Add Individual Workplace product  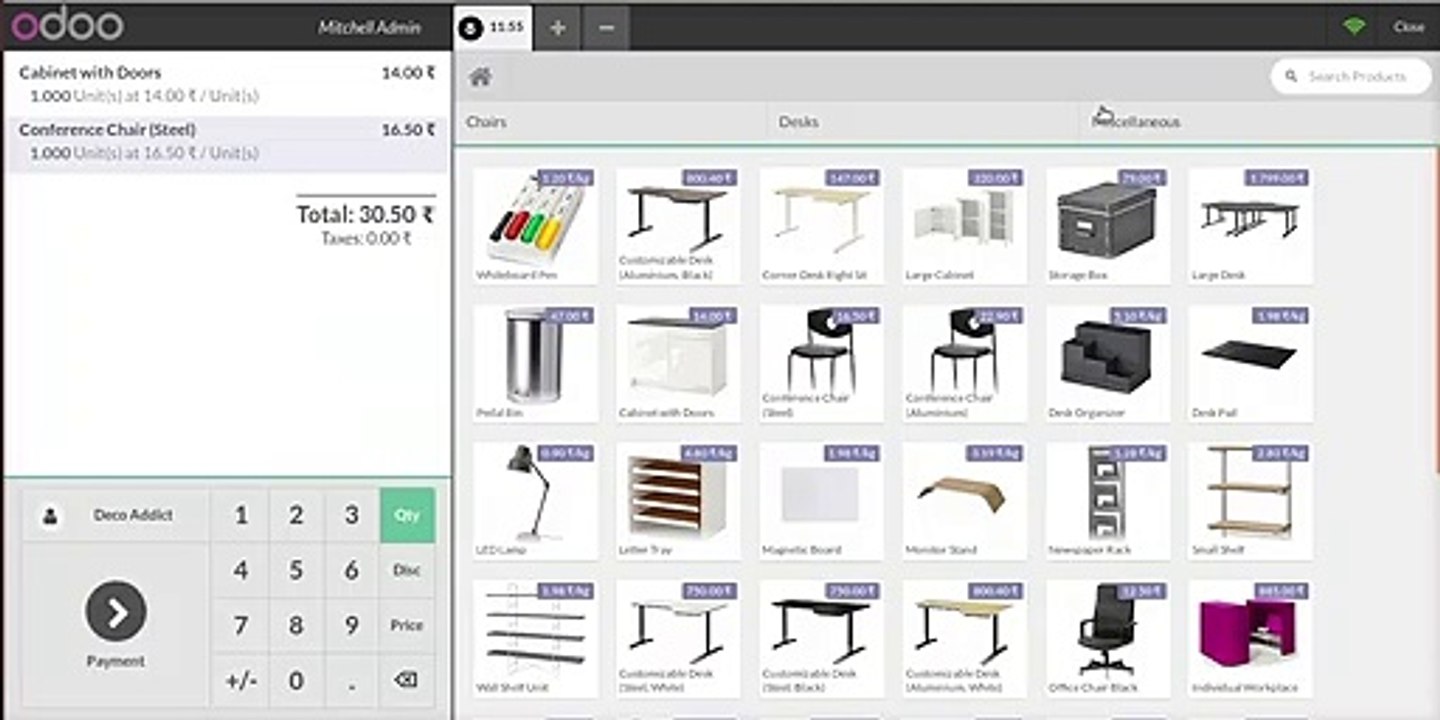[x=1251, y=640]
